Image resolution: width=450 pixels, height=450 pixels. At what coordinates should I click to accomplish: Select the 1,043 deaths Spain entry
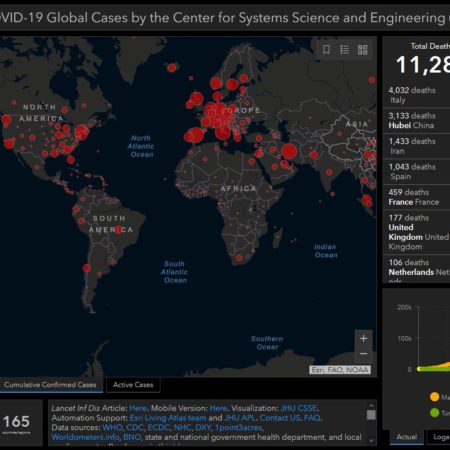pos(417,172)
